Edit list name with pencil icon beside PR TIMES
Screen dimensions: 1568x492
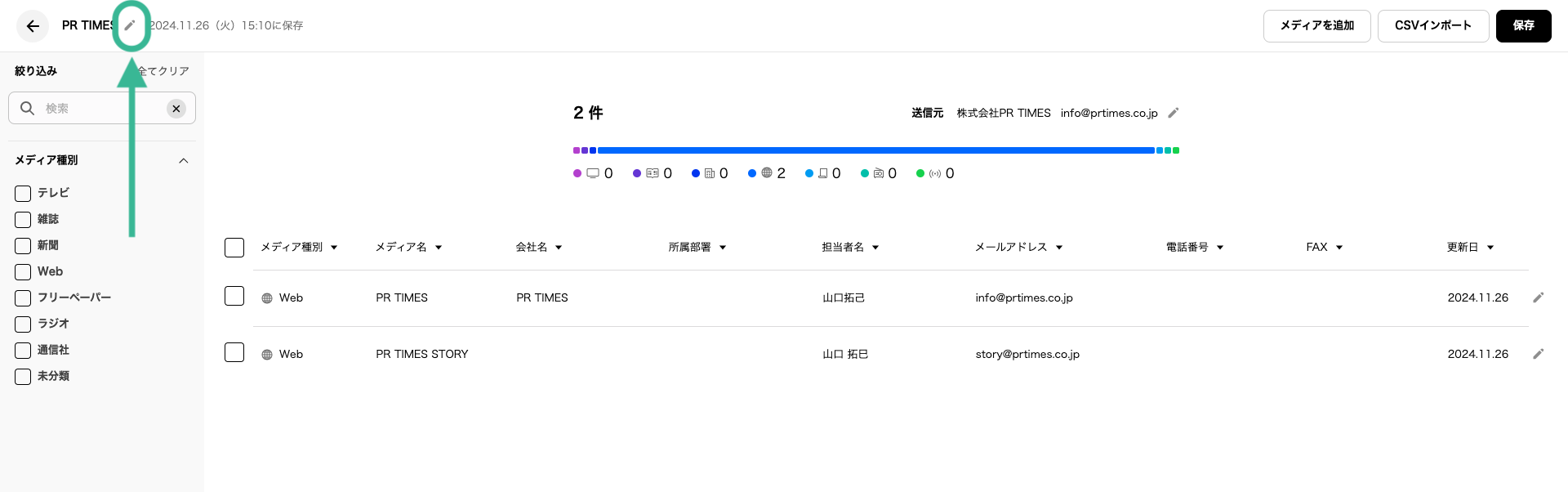(x=130, y=25)
